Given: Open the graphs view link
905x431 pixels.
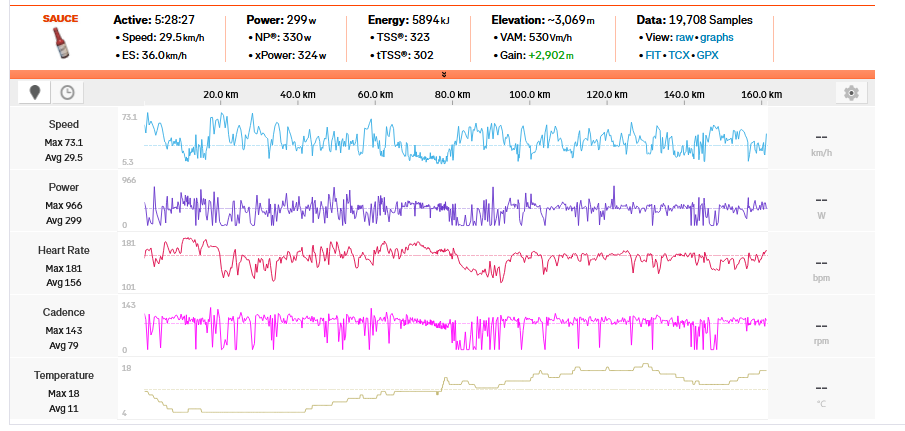Looking at the screenshot, I should tap(717, 38).
